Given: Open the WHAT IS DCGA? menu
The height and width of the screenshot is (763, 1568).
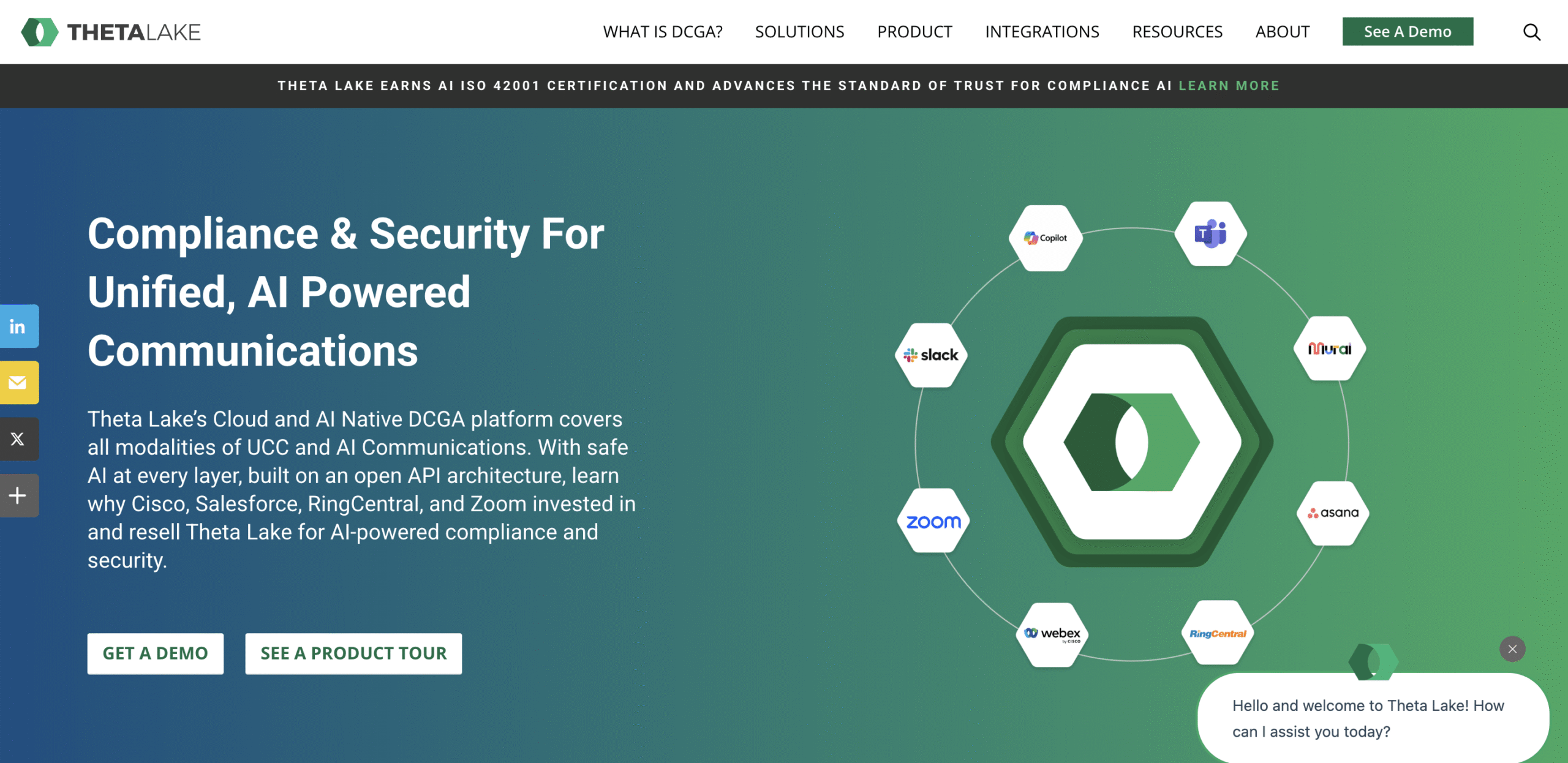Looking at the screenshot, I should 663,32.
